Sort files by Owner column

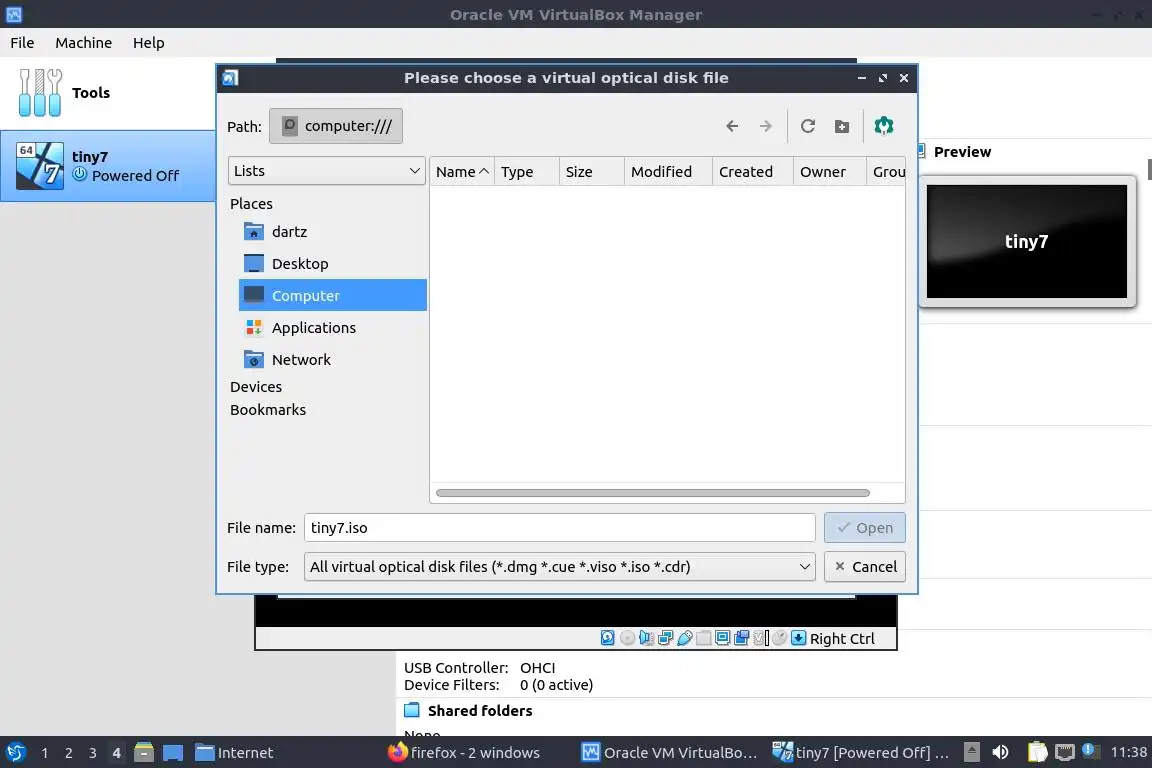click(829, 171)
